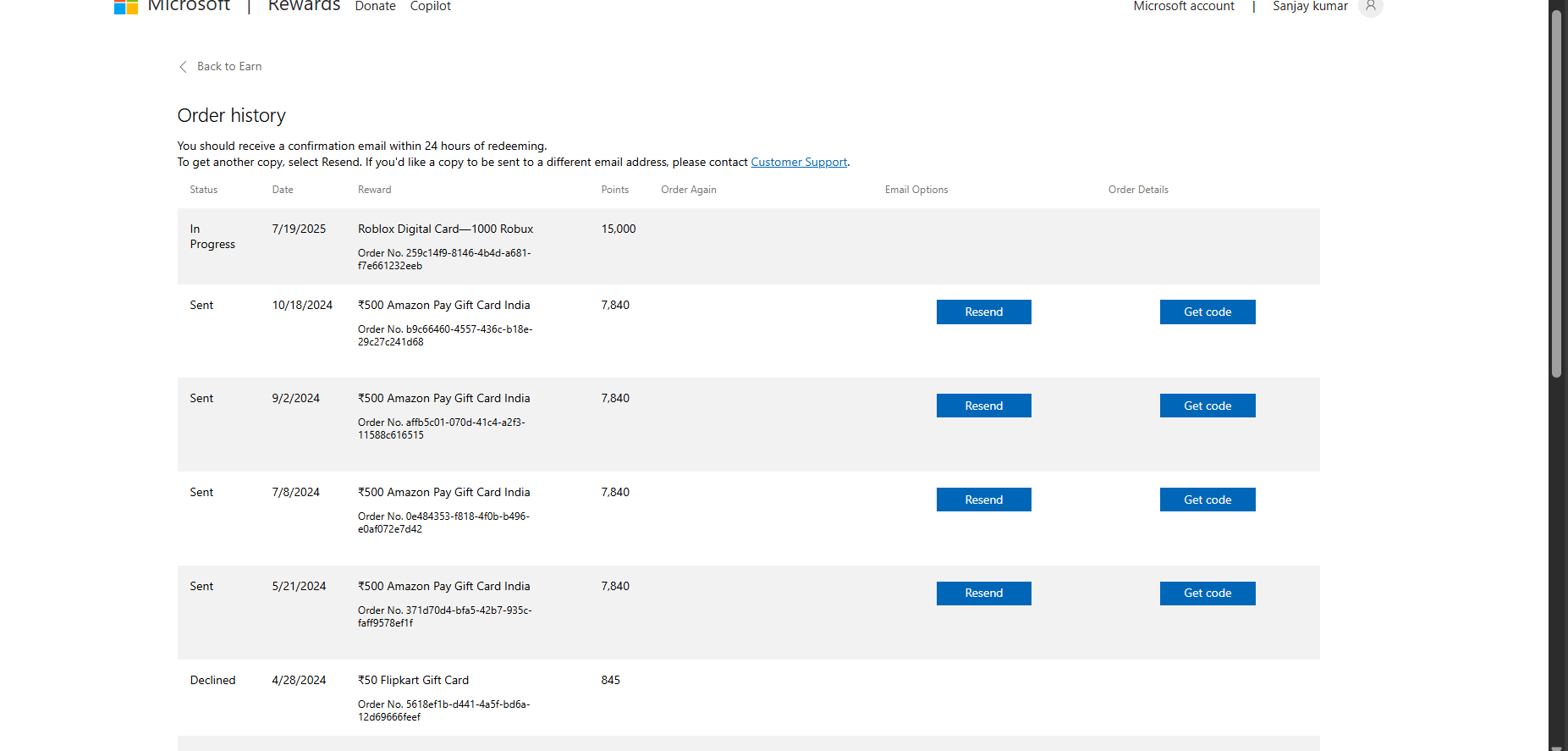Click the Order Details column header

(1138, 190)
